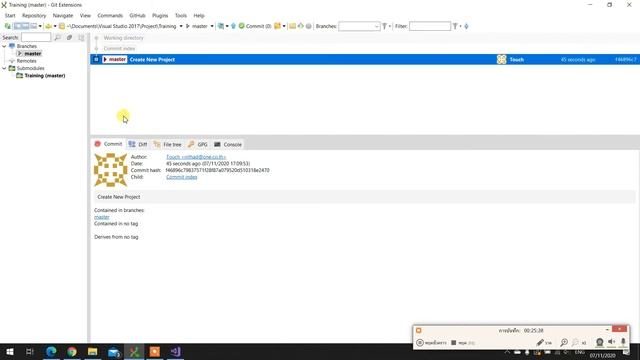Open the Start menu
The image size is (640, 360).
click(x=10, y=16)
